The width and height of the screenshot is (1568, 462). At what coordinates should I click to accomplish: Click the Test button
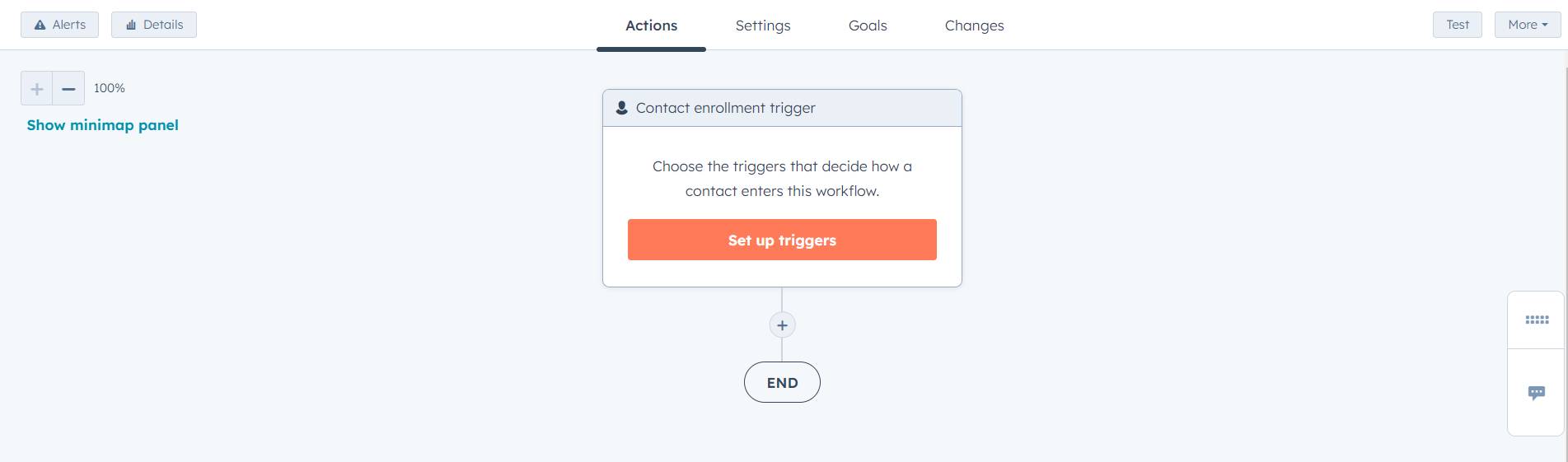tap(1457, 25)
